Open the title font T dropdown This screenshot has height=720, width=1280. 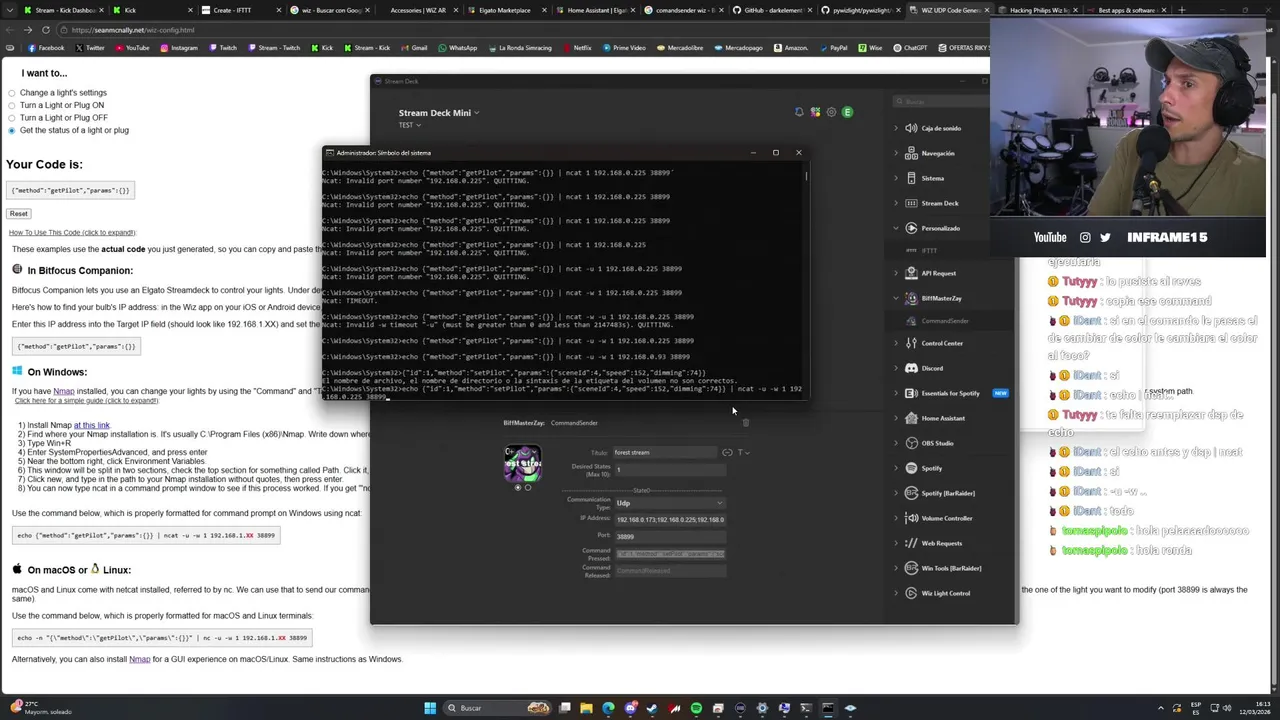743,452
